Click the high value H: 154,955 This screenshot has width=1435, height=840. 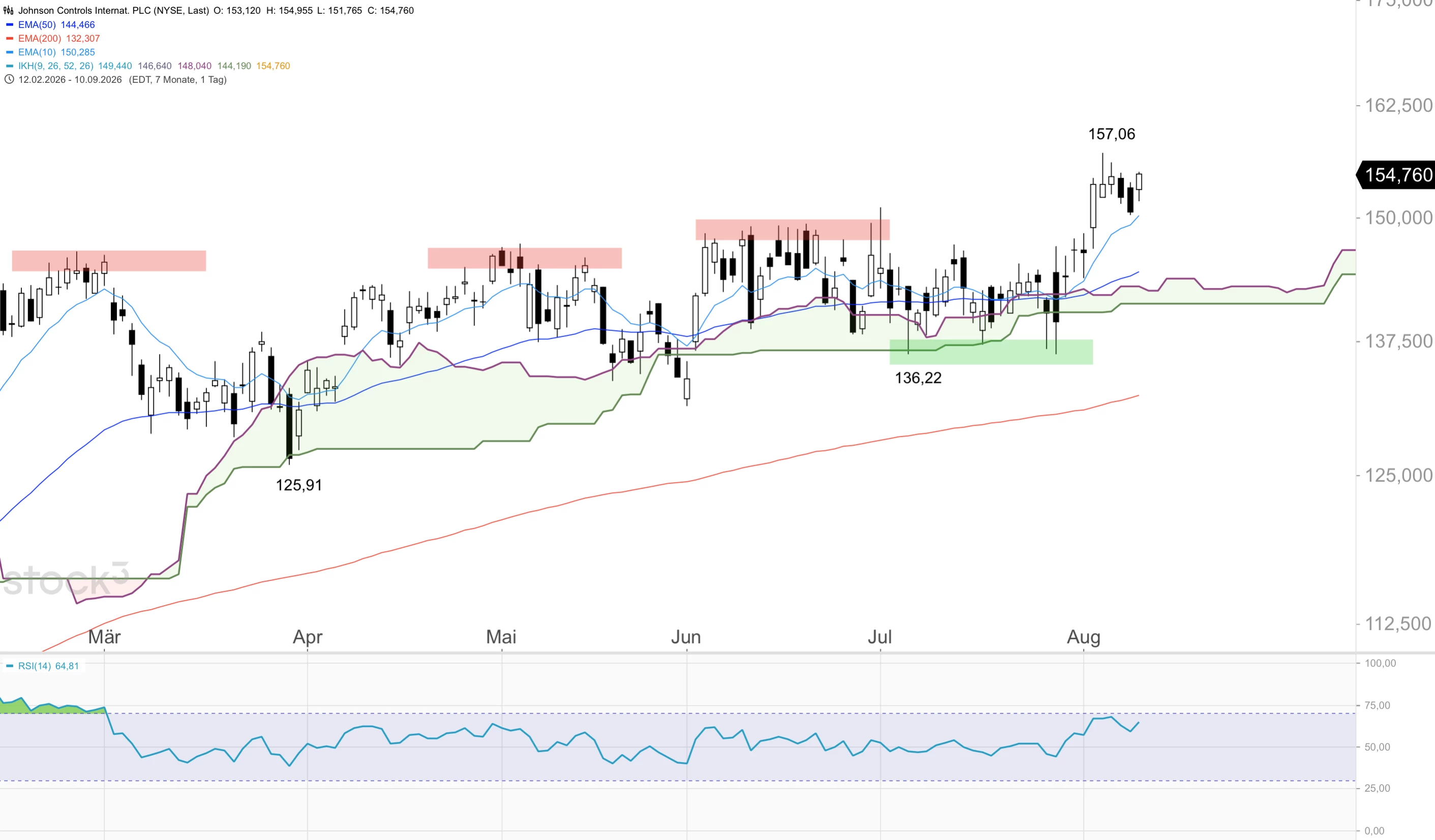pyautogui.click(x=289, y=10)
